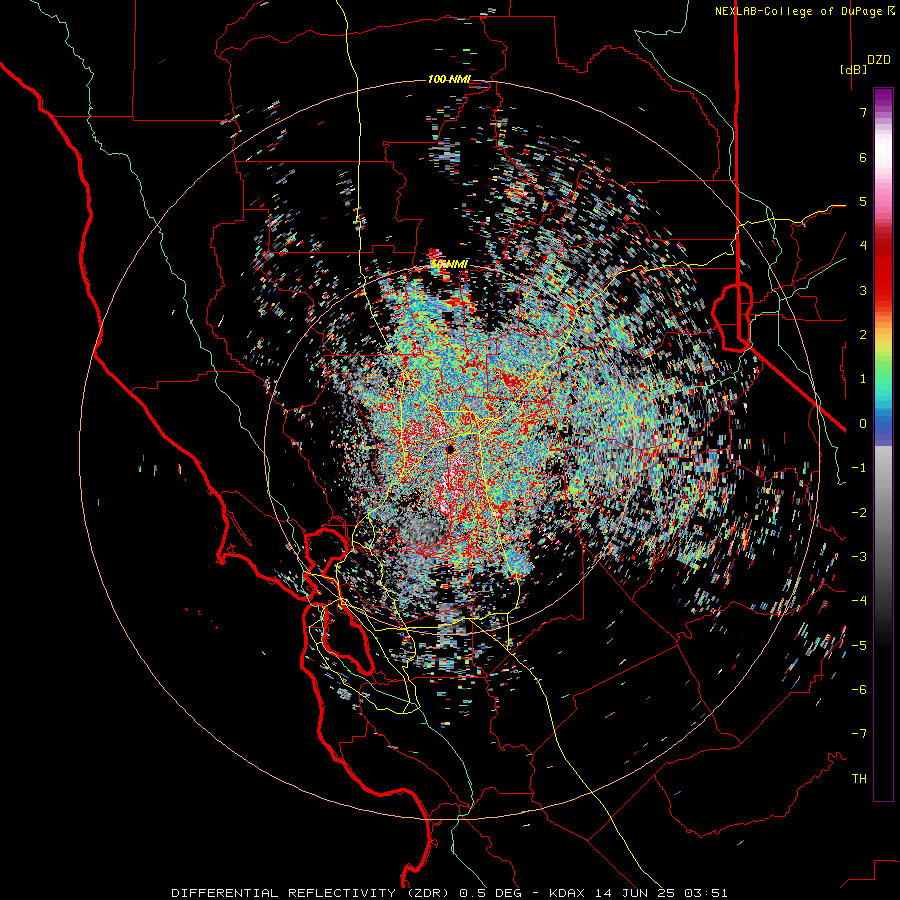900x900 pixels.
Task: Click the [dB] unit label
Action: click(x=853, y=69)
